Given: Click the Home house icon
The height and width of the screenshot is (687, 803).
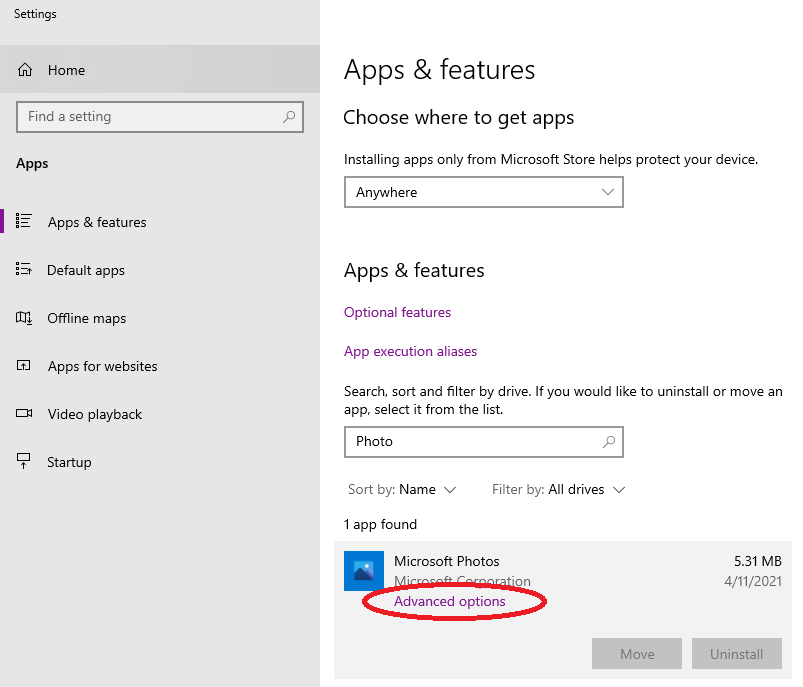Looking at the screenshot, I should [x=25, y=70].
